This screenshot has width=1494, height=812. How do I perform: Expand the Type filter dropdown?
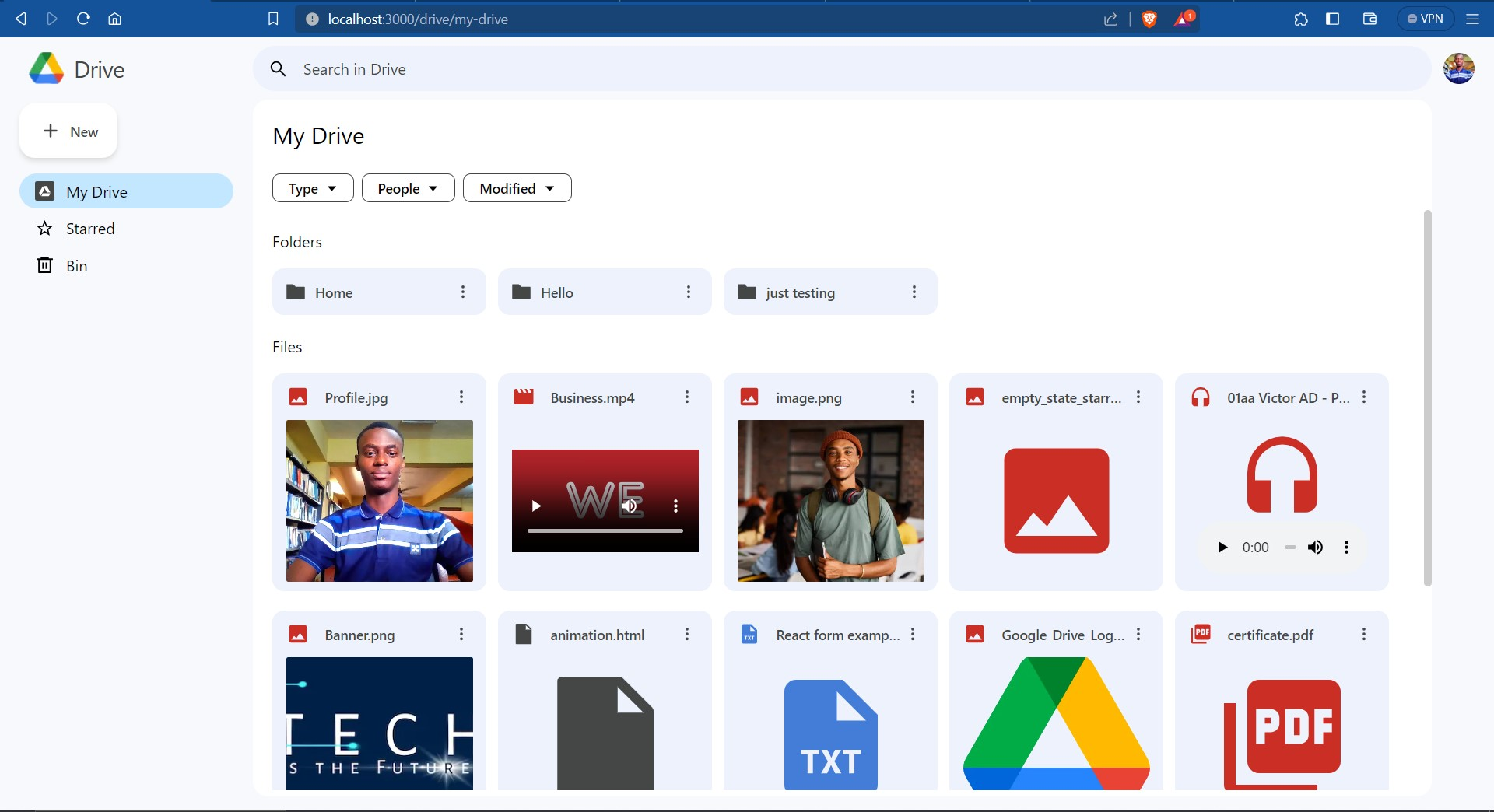313,188
